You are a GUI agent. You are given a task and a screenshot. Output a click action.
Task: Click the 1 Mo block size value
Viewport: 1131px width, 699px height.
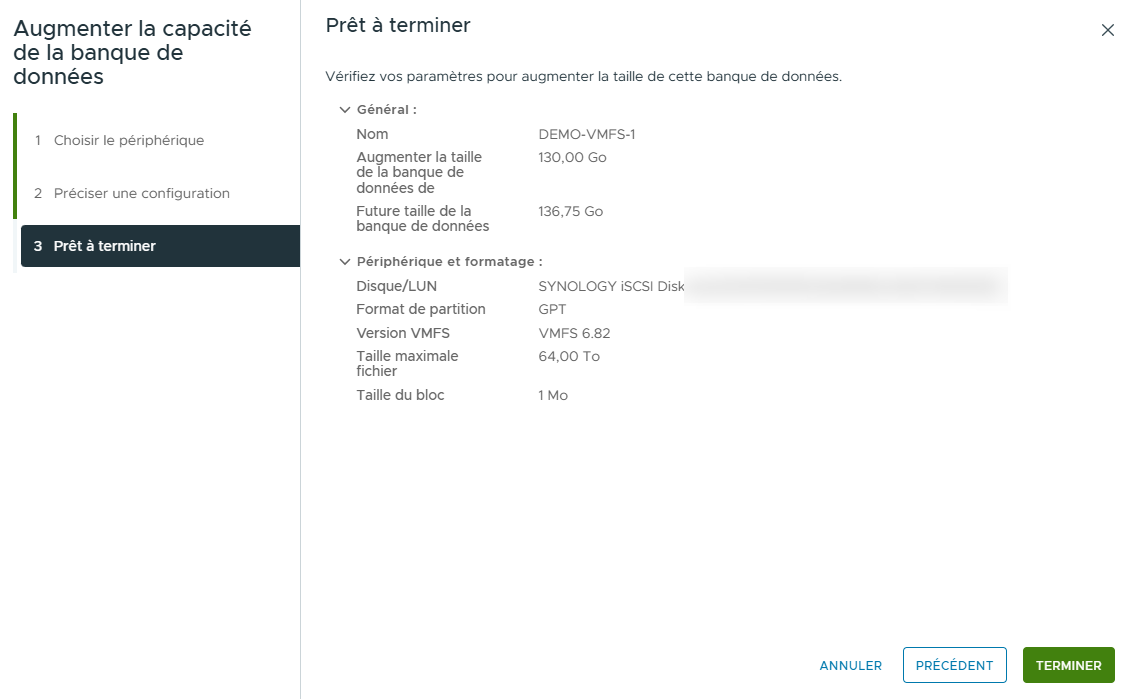[x=553, y=394]
